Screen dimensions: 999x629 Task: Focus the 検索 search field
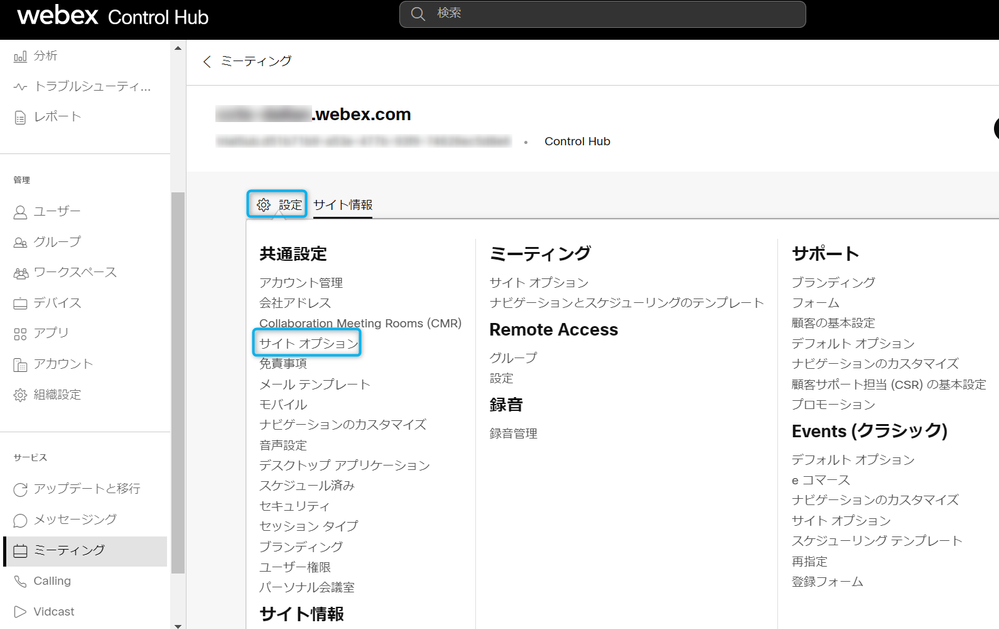pyautogui.click(x=602, y=14)
